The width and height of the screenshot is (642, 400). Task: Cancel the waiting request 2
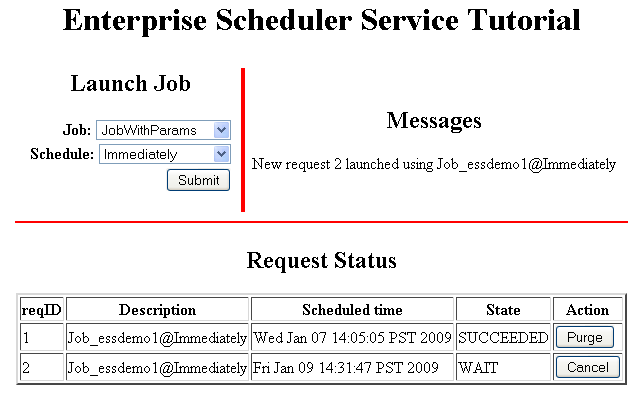[587, 367]
